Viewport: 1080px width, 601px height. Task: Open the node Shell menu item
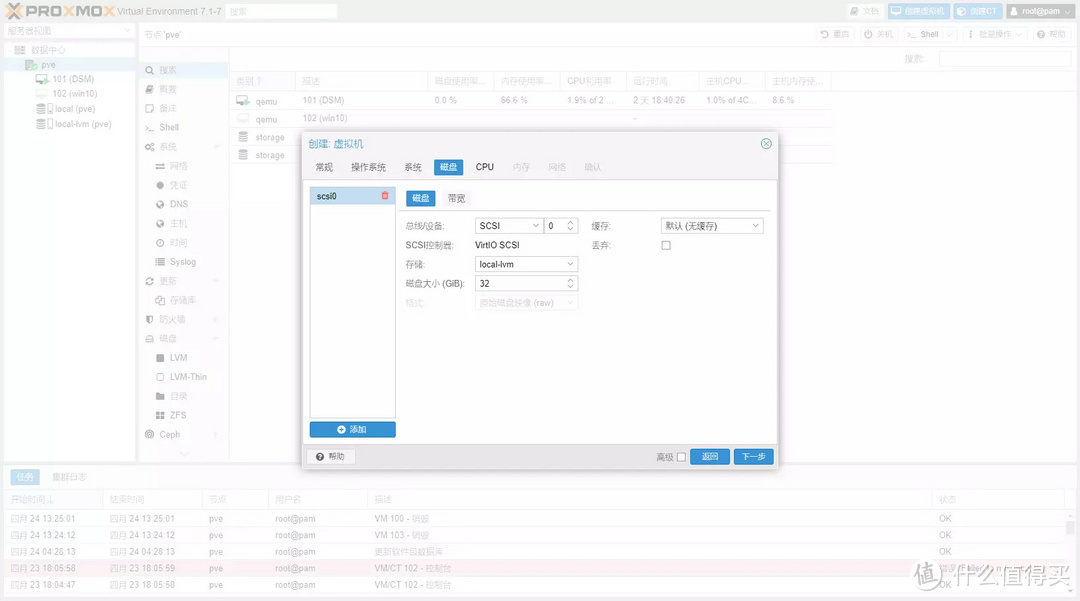tap(185, 127)
